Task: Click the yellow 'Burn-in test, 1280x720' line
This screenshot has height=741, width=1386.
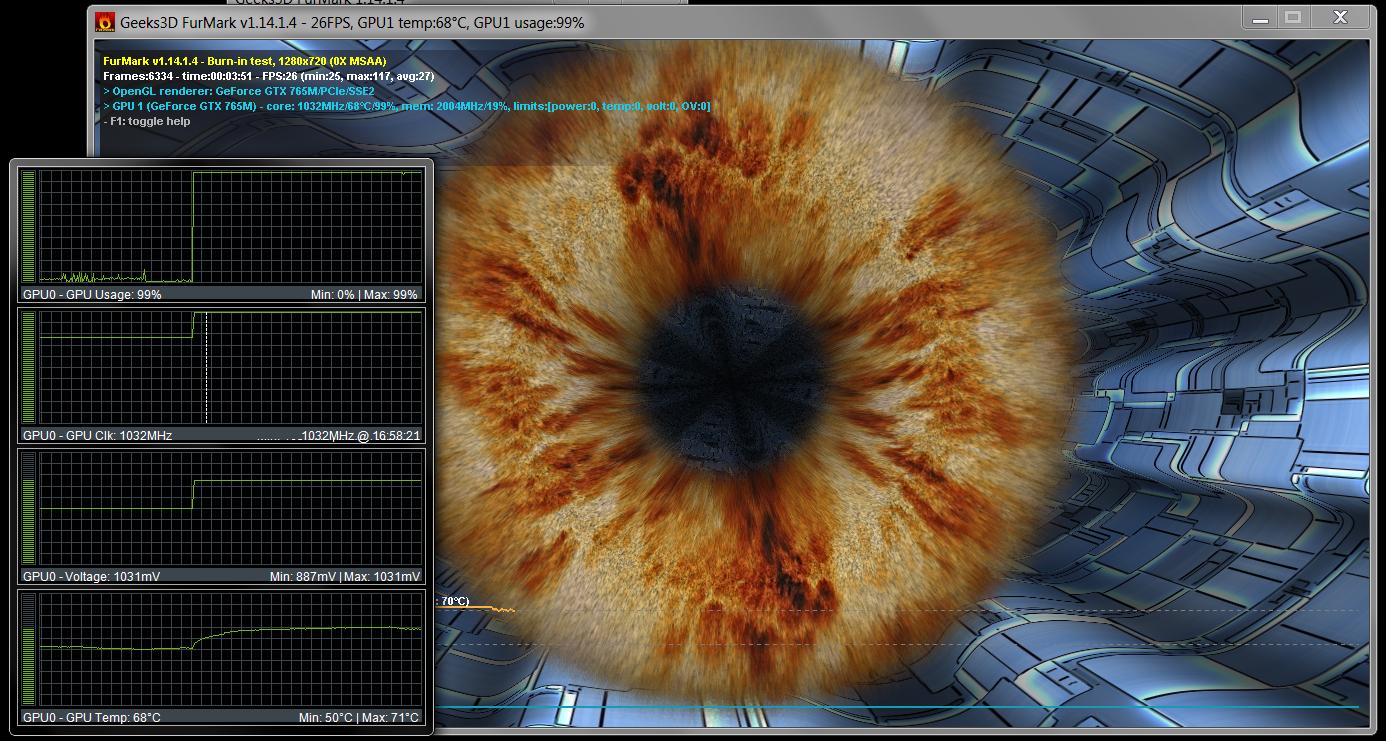Action: (x=245, y=61)
